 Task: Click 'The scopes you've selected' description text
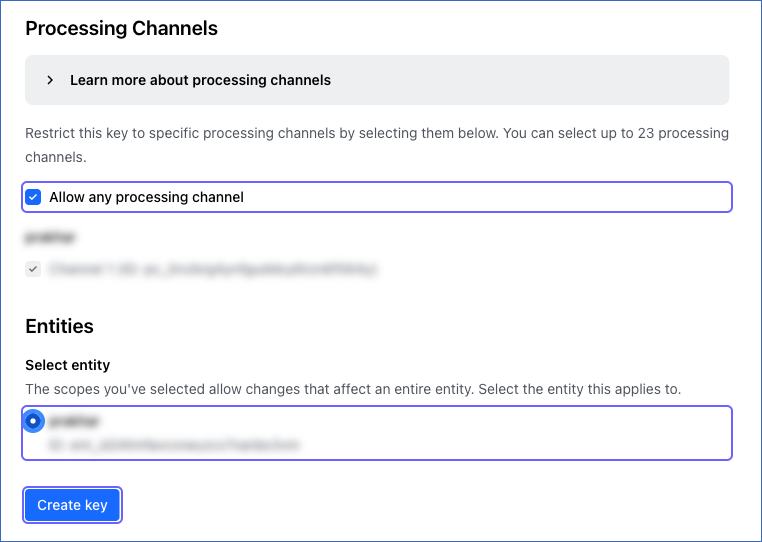(353, 389)
